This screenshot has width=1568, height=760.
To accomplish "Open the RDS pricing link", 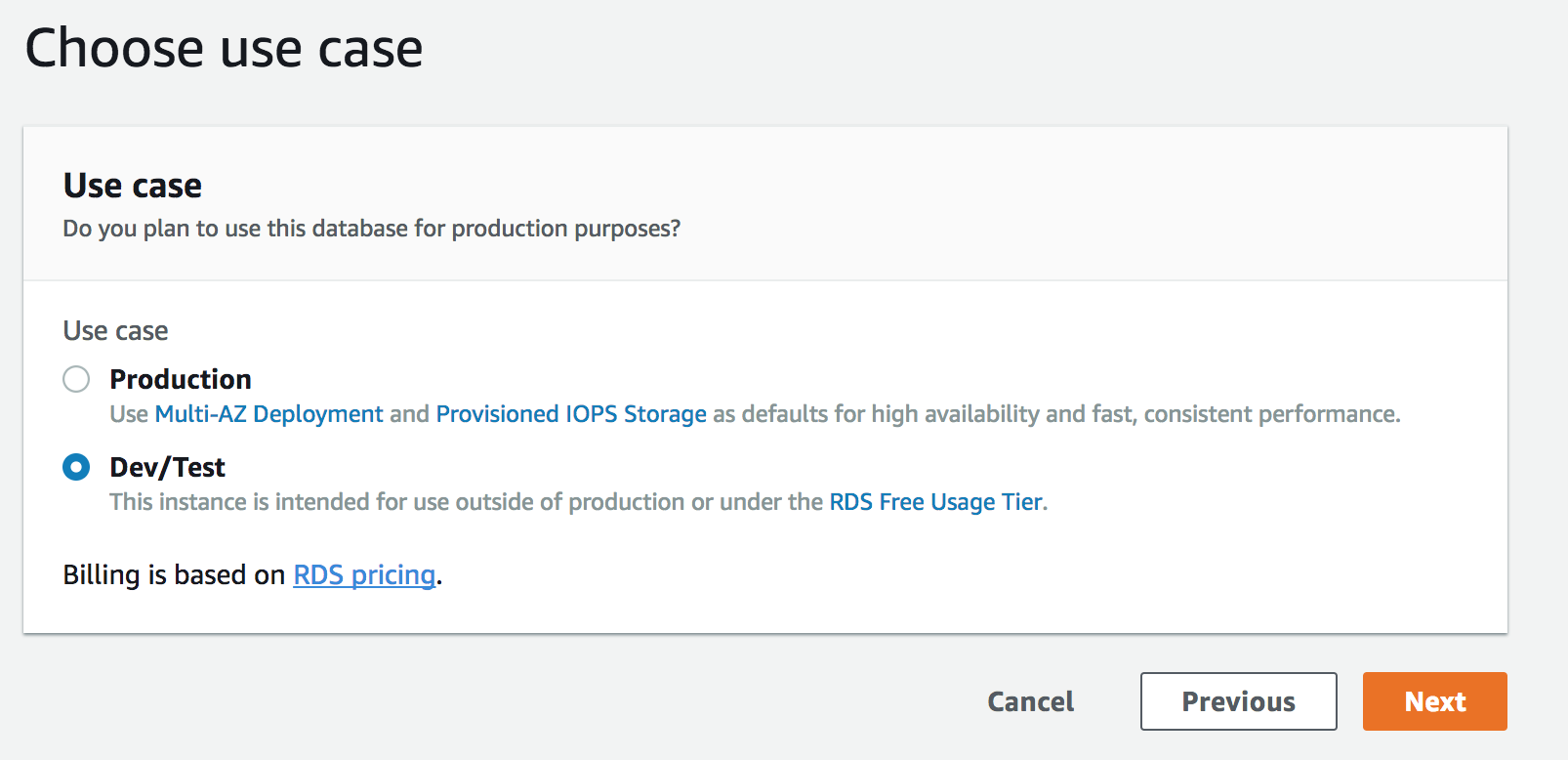I will 364,574.
